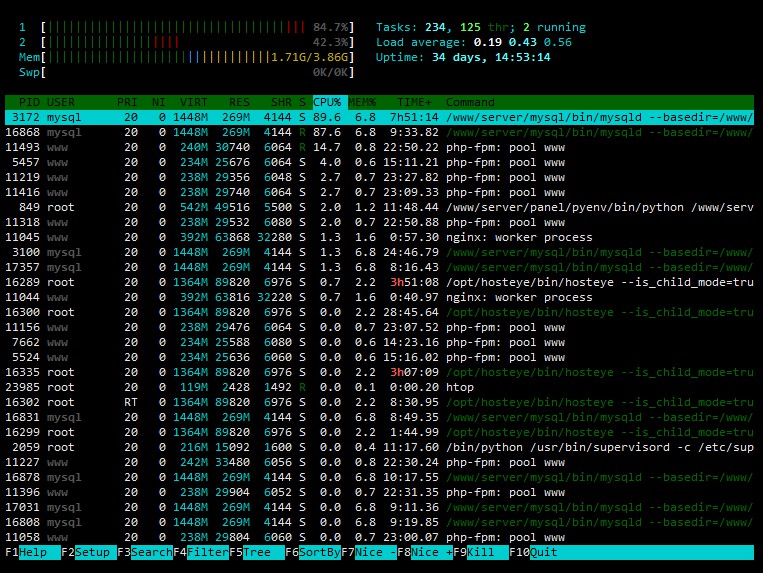Select the RT priority hosteye row PID 16302
This screenshot has height=573, width=763.
(x=379, y=403)
